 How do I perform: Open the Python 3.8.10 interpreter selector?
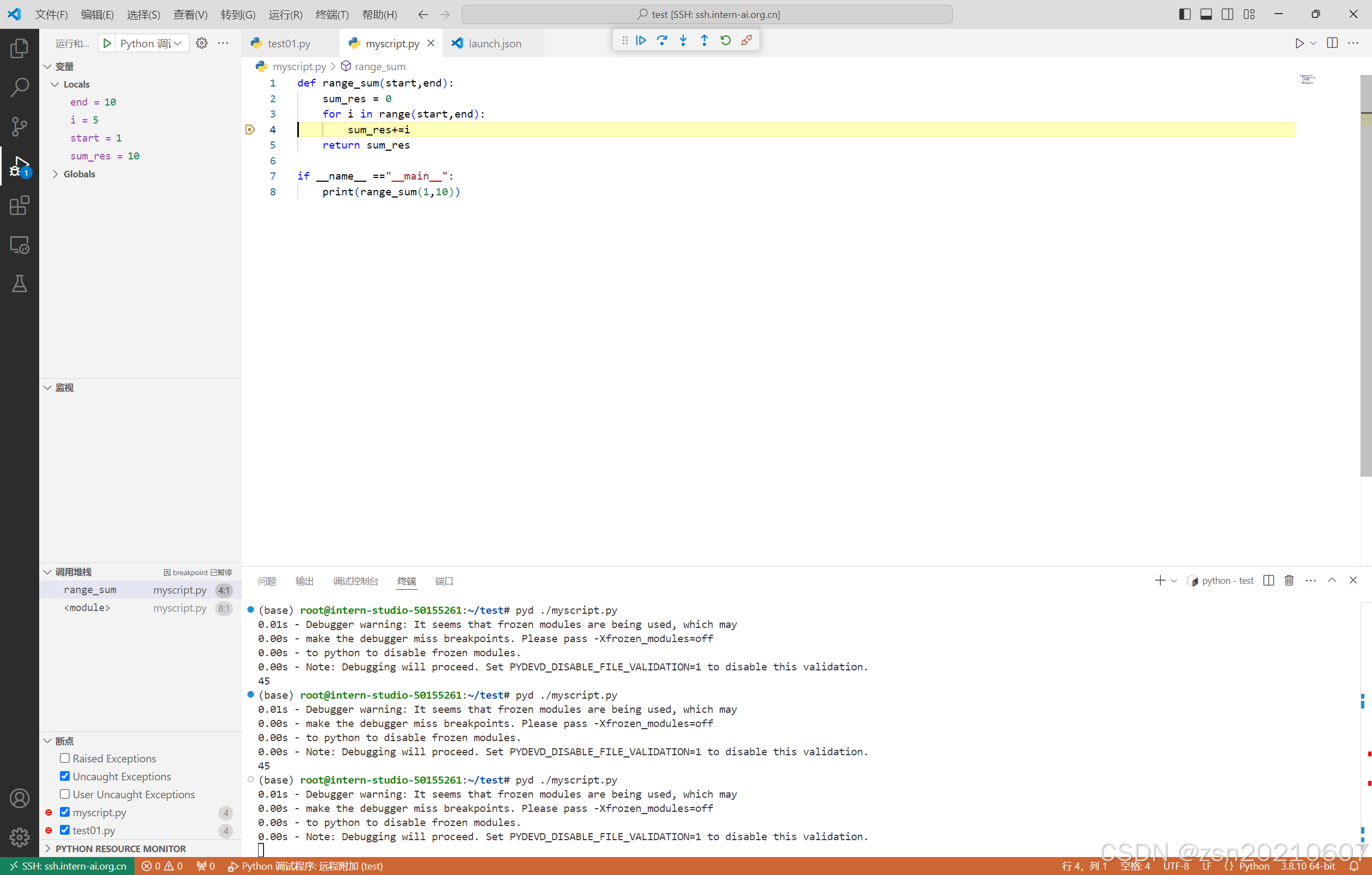tap(1308, 866)
